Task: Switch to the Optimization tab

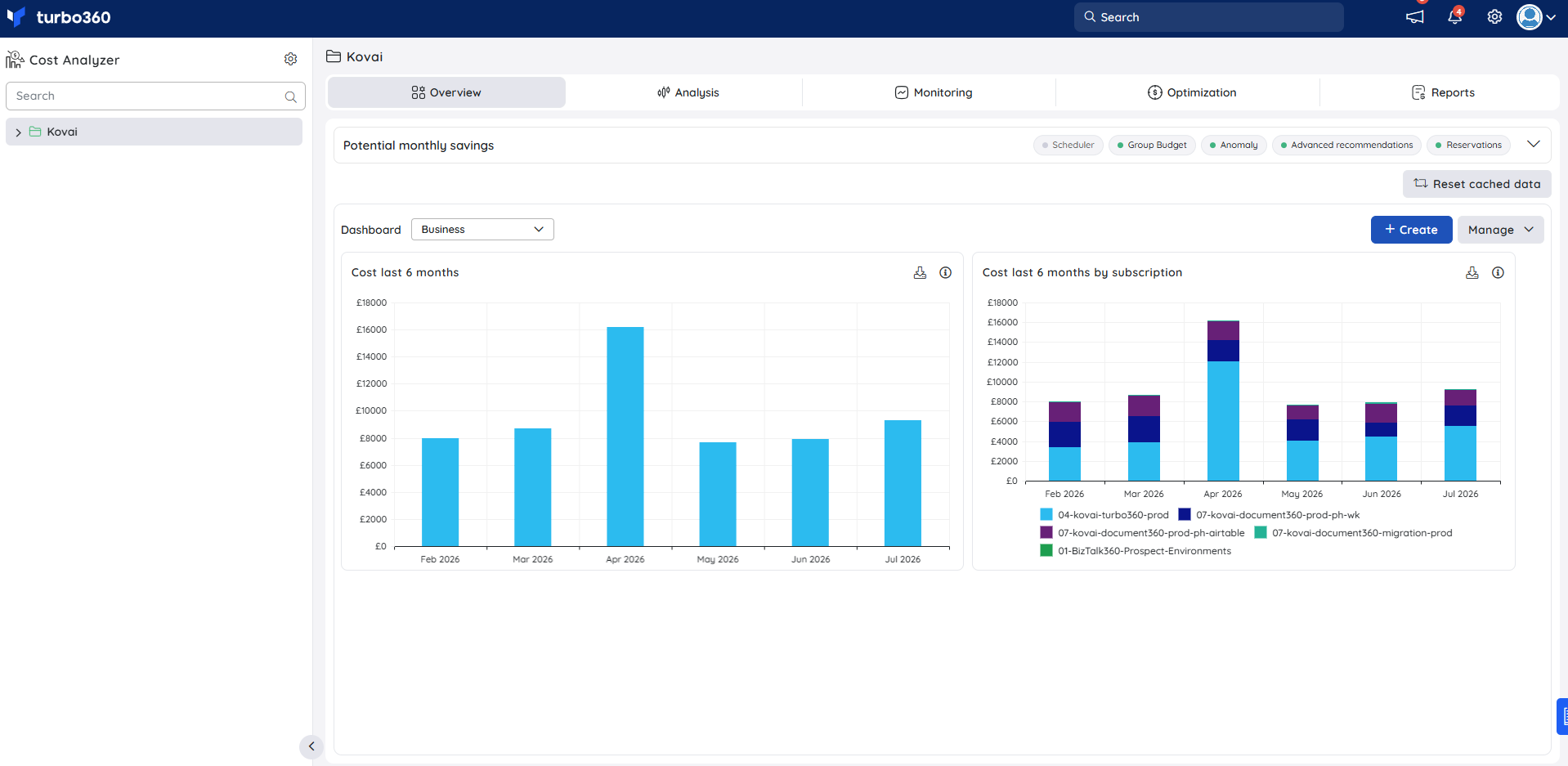Action: [1192, 92]
